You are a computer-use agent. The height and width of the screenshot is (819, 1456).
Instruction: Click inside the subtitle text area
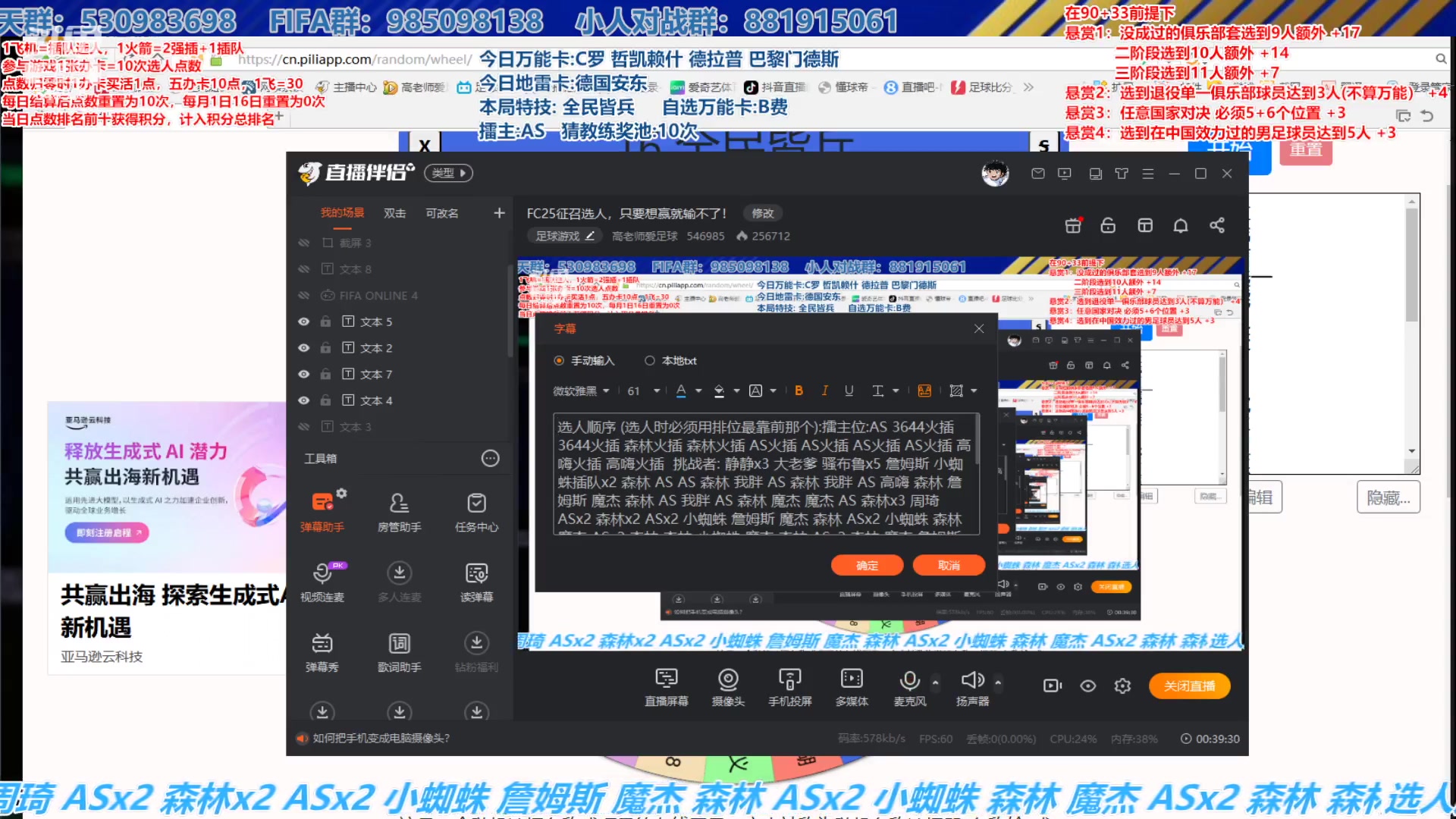pyautogui.click(x=766, y=474)
